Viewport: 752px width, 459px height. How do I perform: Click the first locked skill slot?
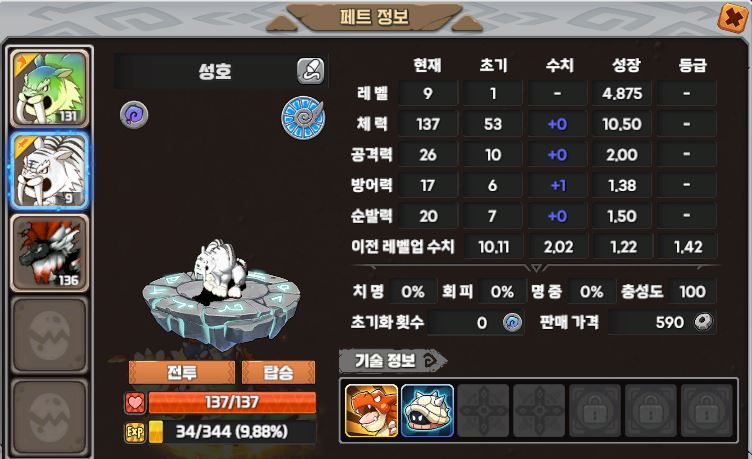[595, 410]
